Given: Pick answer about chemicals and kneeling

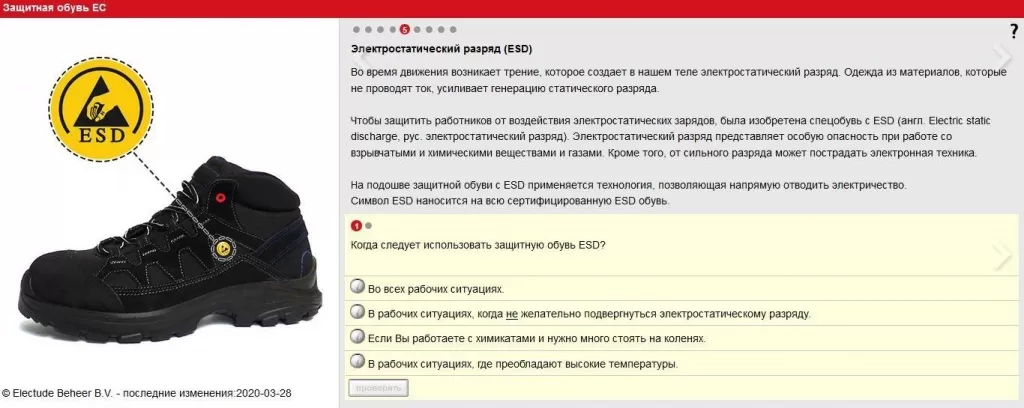Looking at the screenshot, I should (x=357, y=337).
